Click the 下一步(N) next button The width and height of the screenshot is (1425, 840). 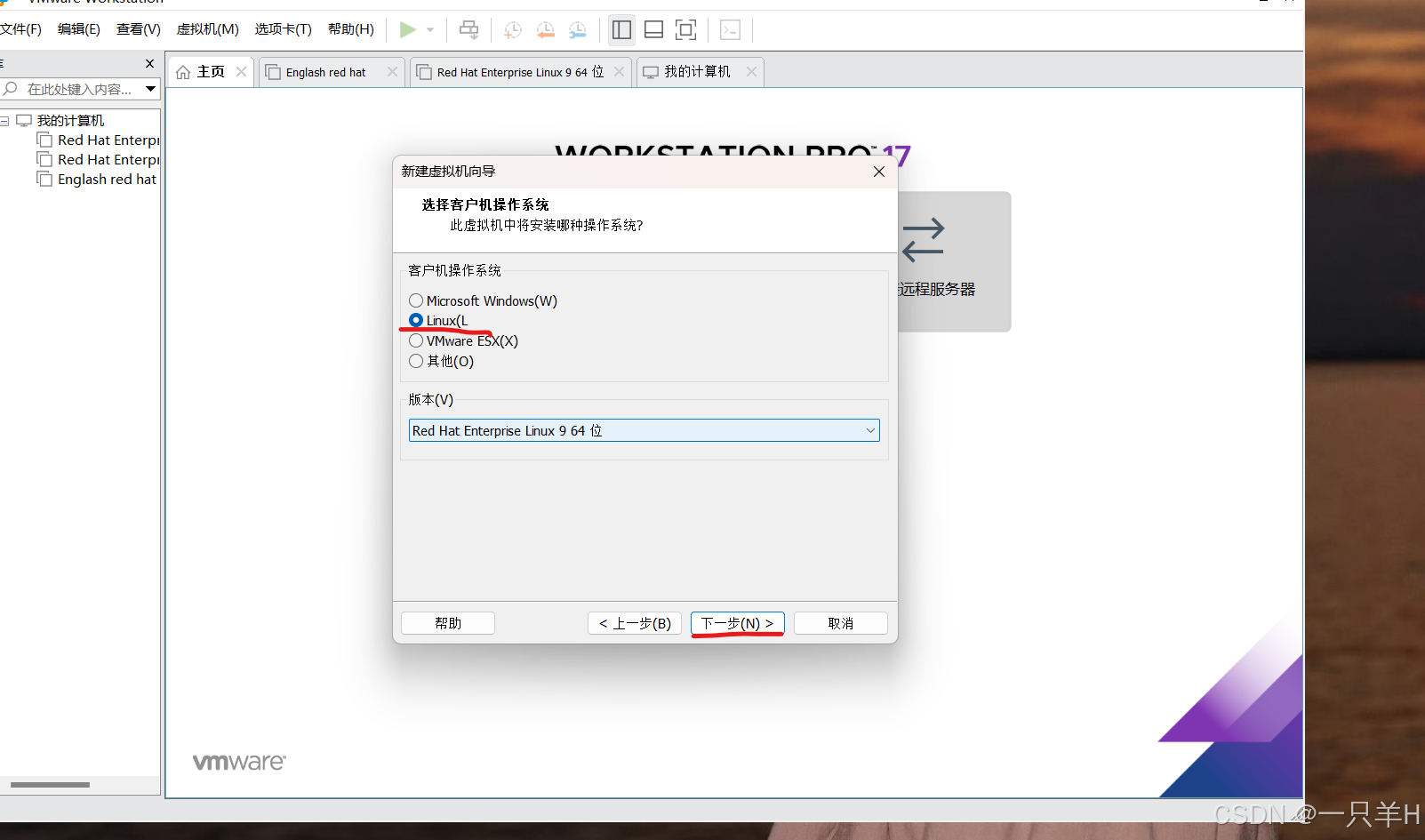[738, 623]
